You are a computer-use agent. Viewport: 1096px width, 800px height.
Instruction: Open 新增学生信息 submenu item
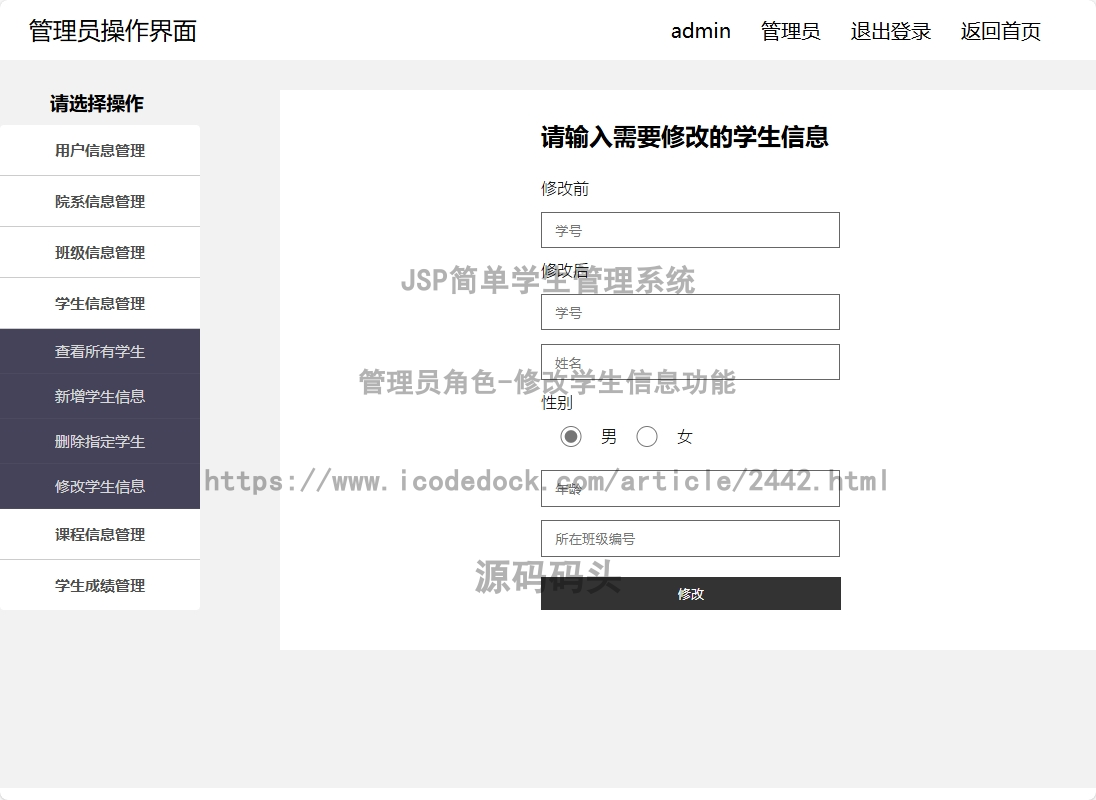[100, 396]
